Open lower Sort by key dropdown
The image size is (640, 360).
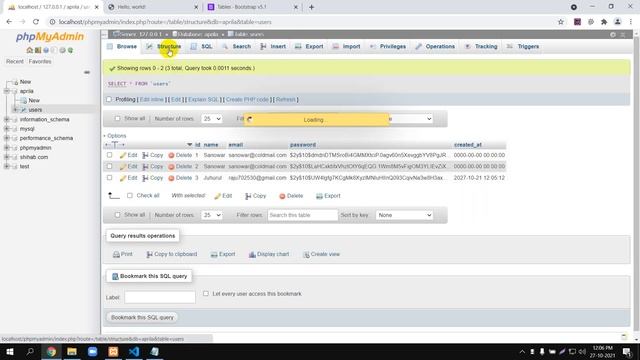pyautogui.click(x=404, y=215)
